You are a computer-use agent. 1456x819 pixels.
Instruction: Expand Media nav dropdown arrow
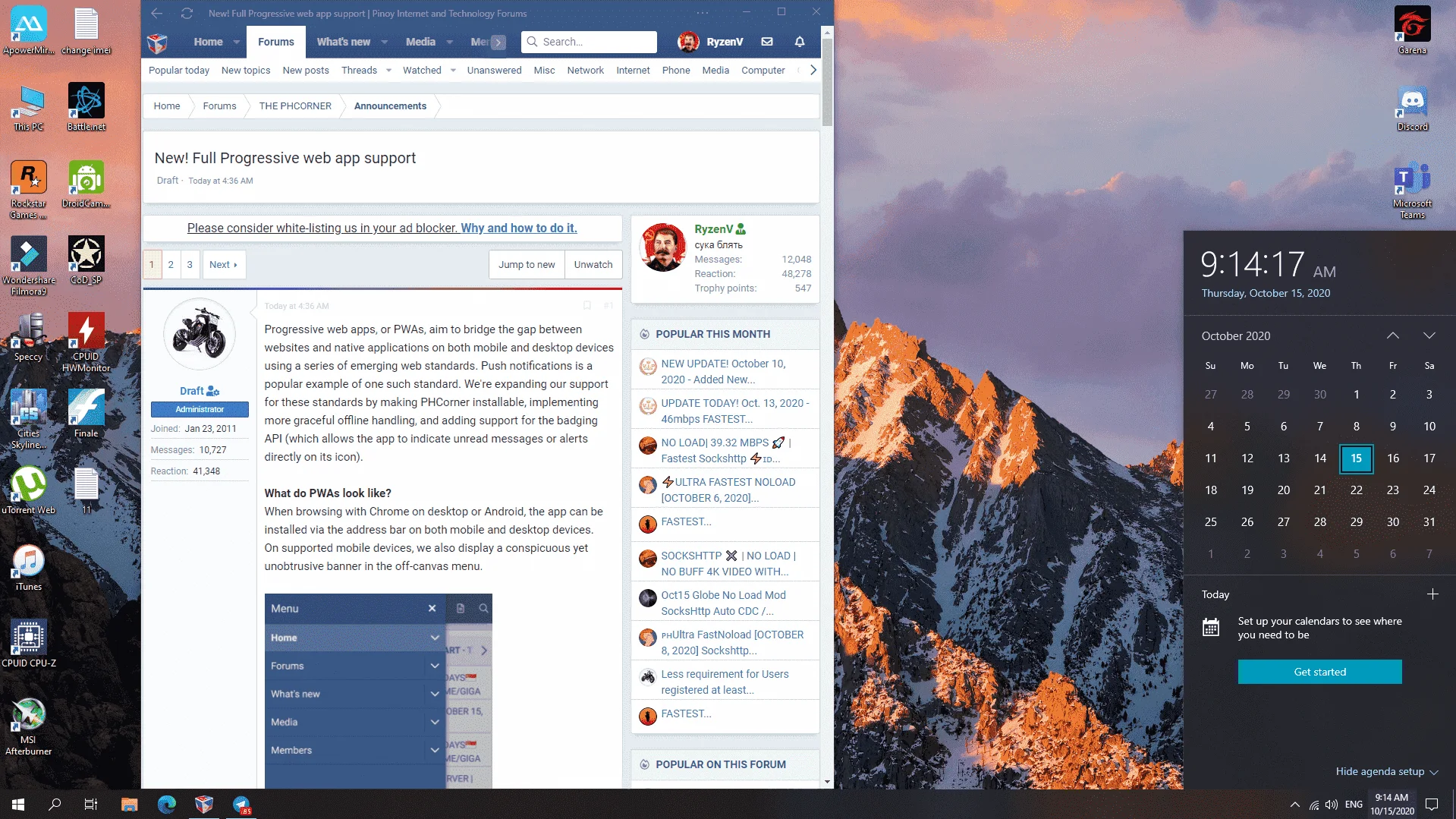(x=449, y=43)
